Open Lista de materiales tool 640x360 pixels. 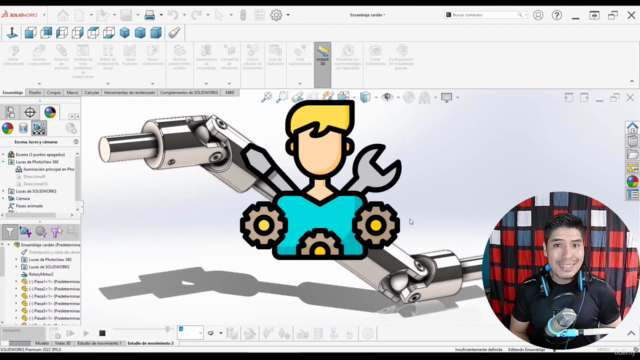point(276,56)
